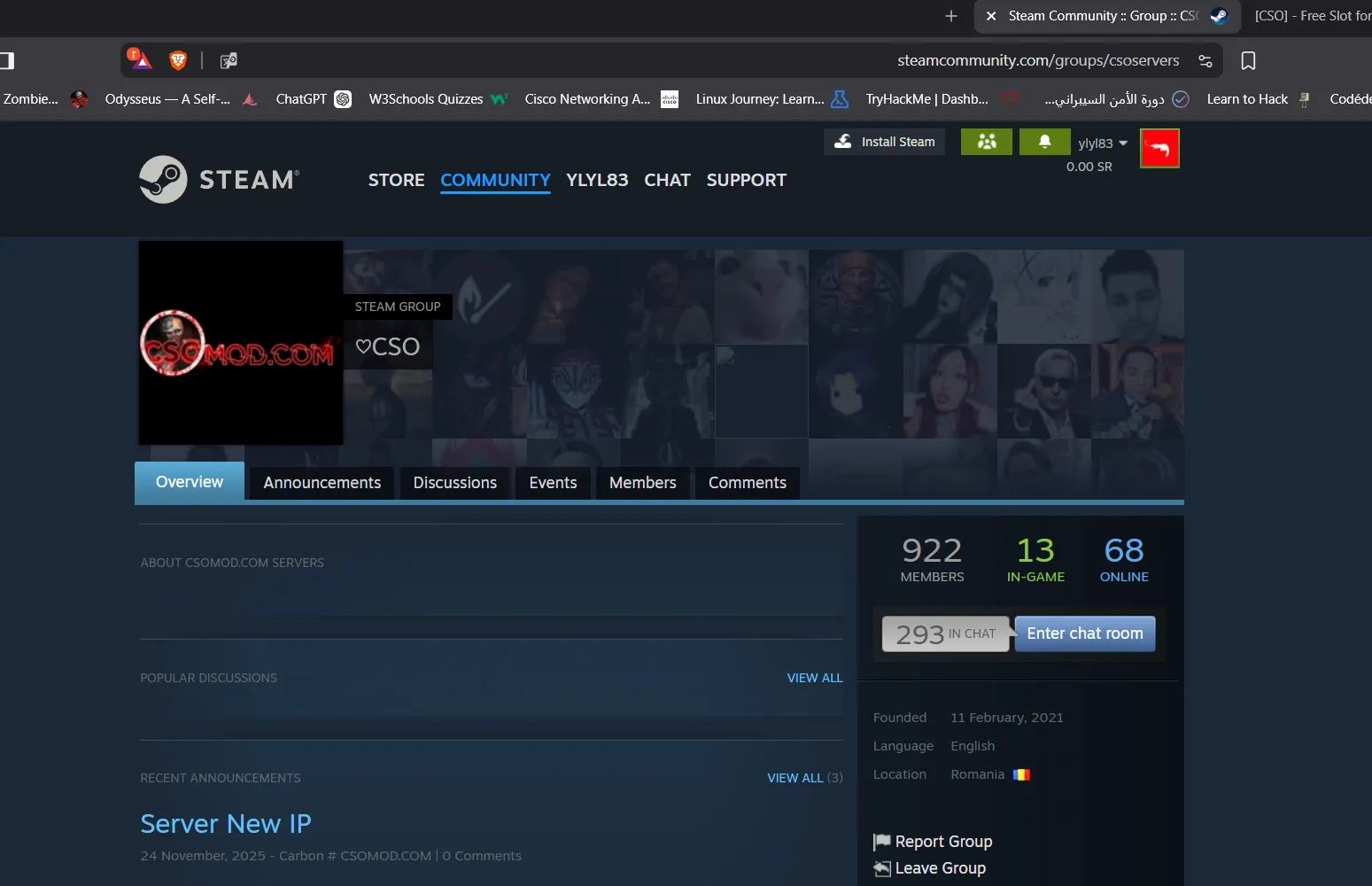Bookmark this page with the bookmark icon
This screenshot has width=1372, height=886.
point(1248,60)
